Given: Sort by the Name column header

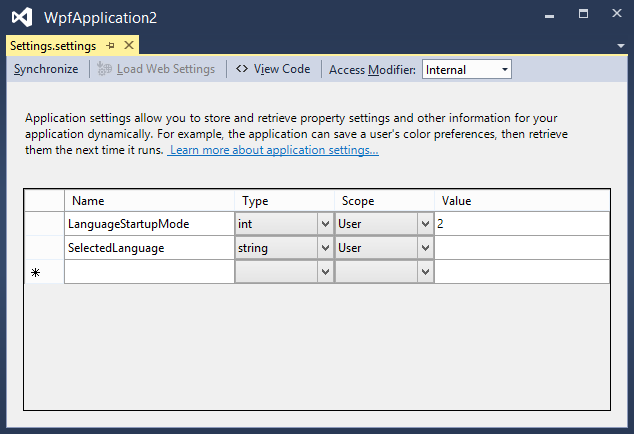Looking at the screenshot, I should [148, 201].
